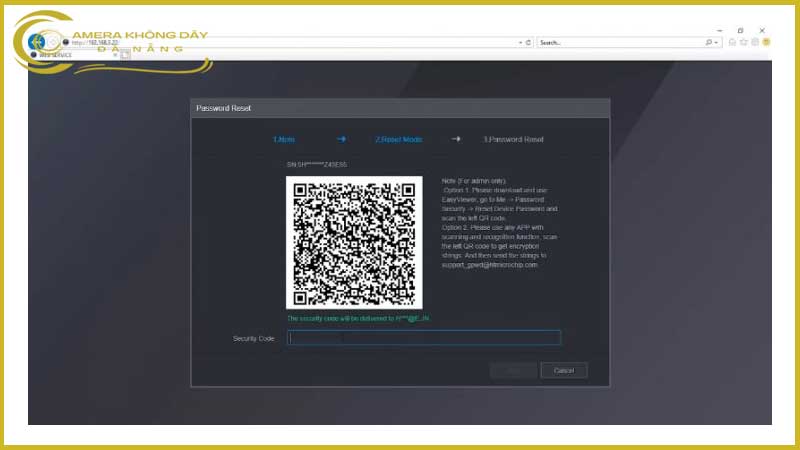Maximize the browser window
800x450 pixels.
pyautogui.click(x=740, y=30)
